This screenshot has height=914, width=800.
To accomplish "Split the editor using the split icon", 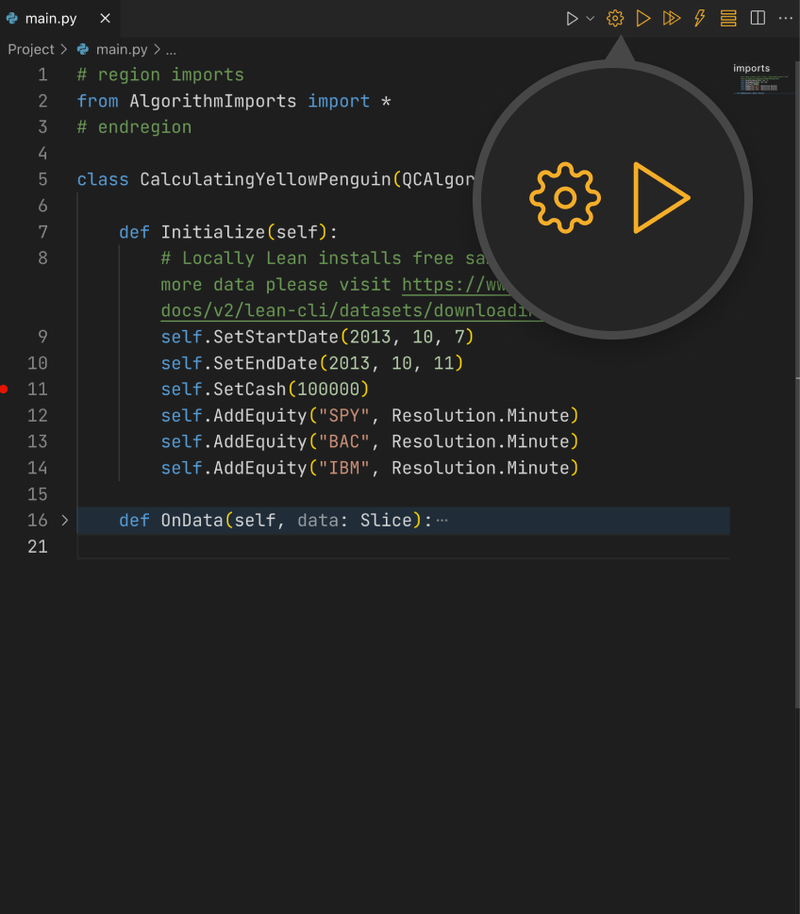I will (x=758, y=18).
